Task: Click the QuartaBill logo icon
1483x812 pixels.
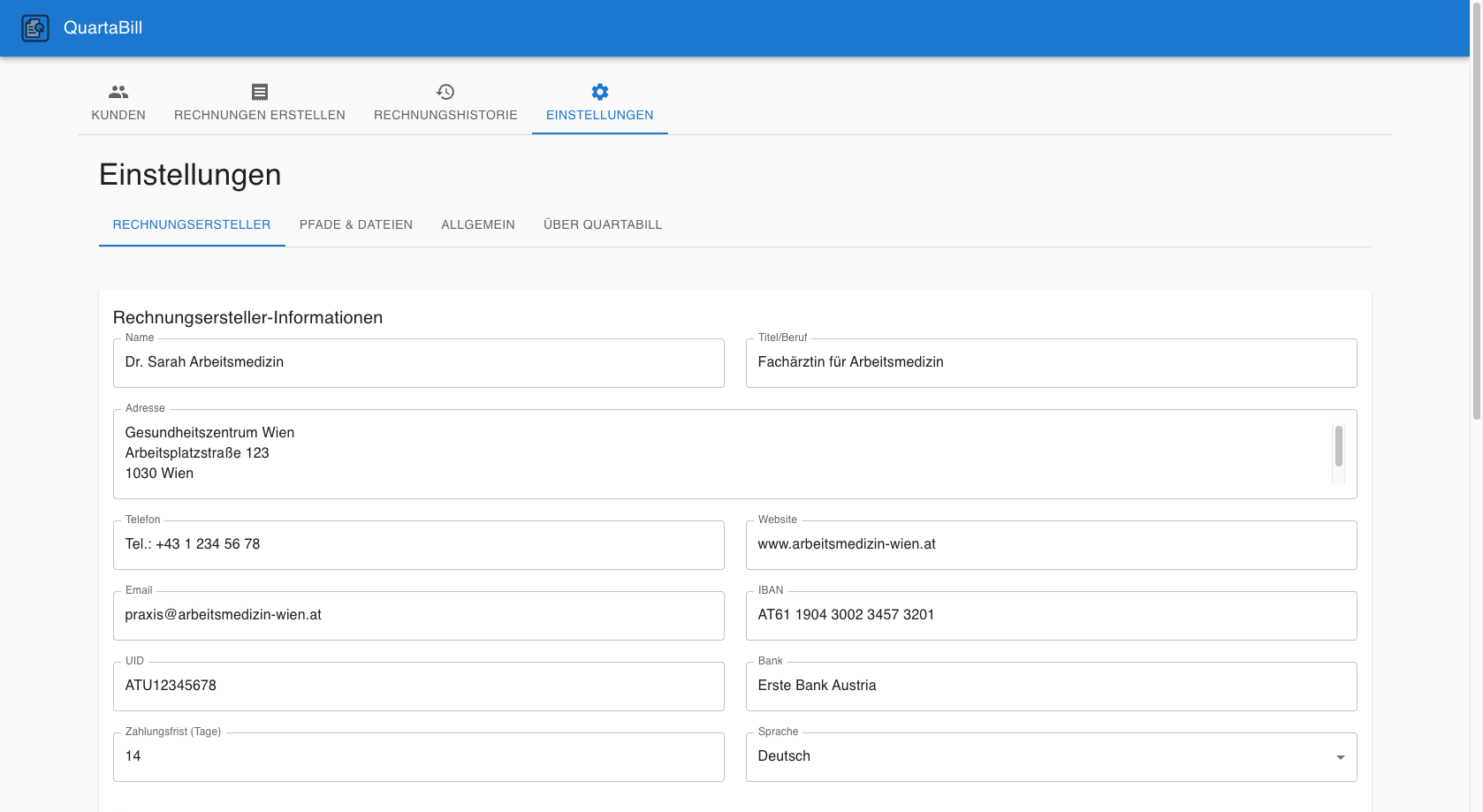Action: point(35,27)
